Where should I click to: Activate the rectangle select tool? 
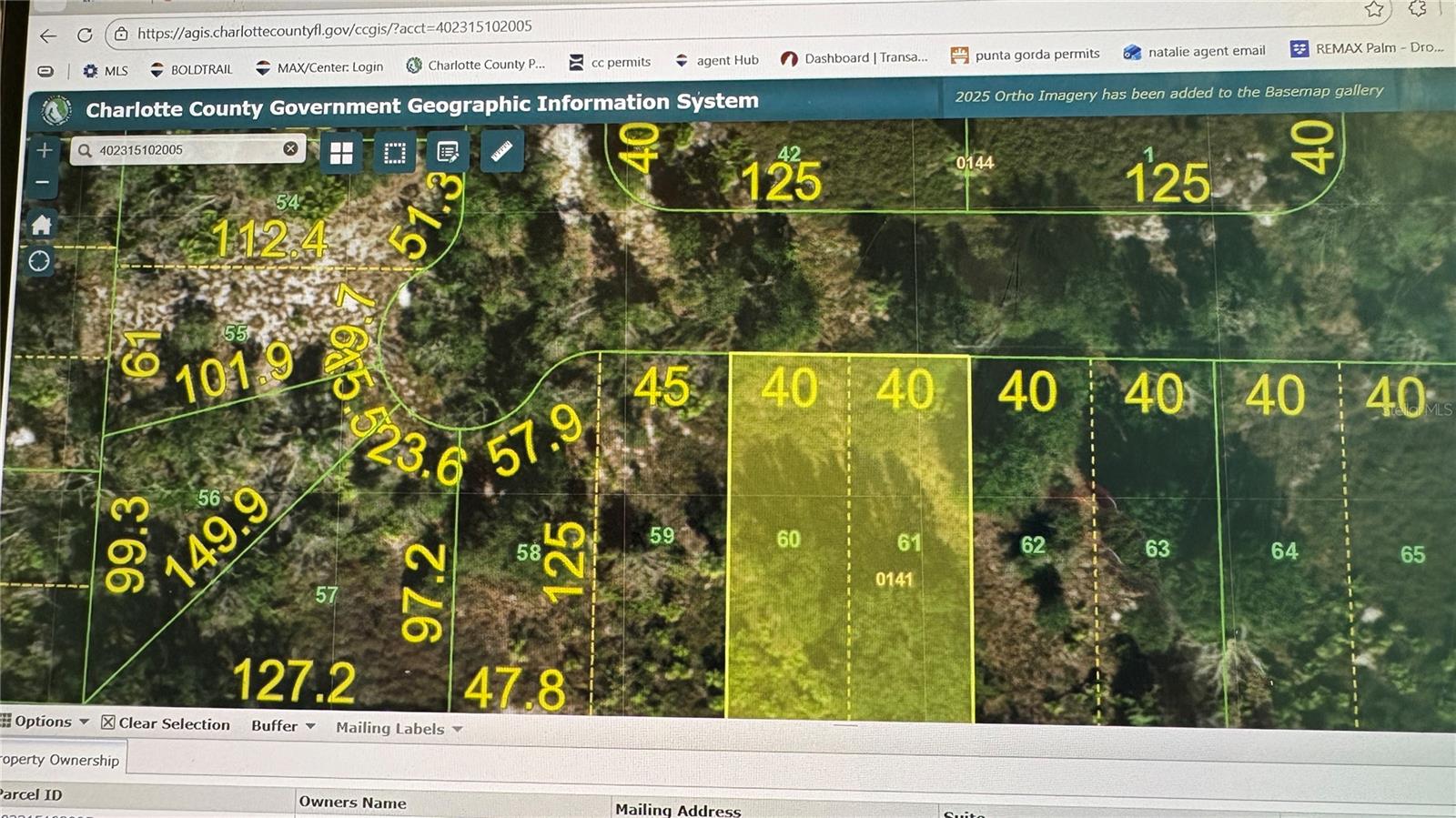click(x=395, y=153)
